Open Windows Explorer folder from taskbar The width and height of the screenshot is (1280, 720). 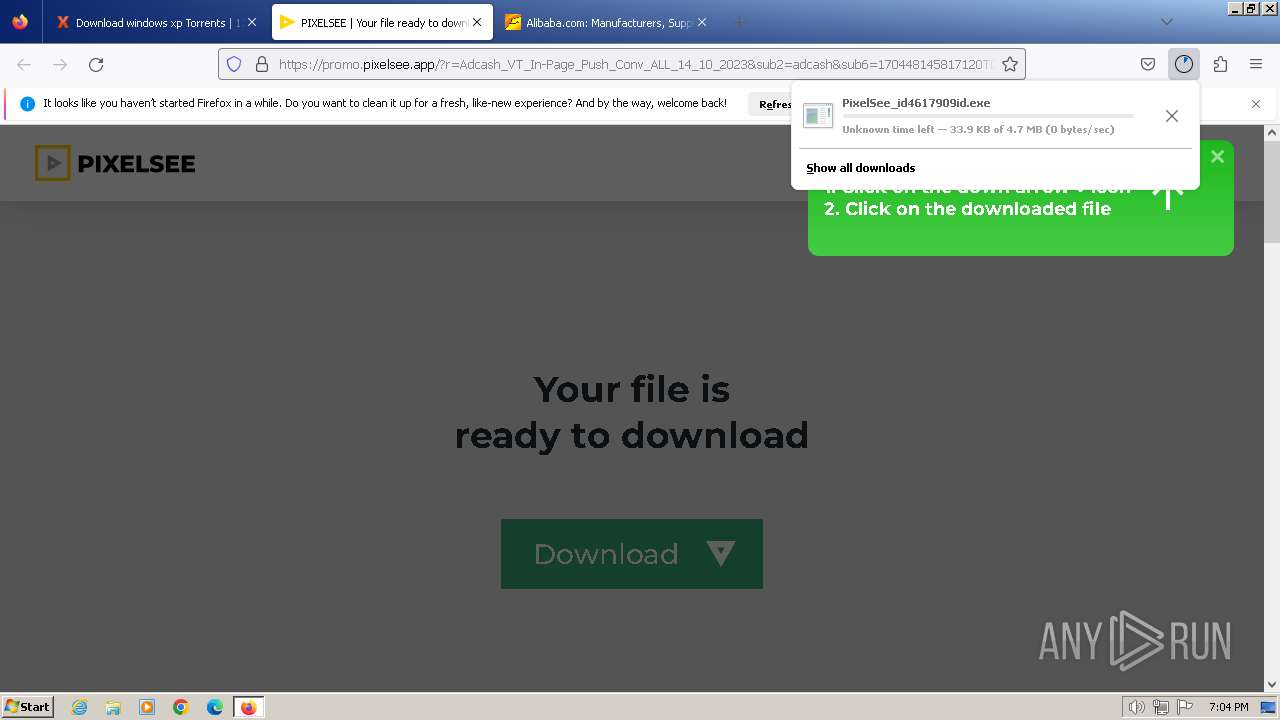click(113, 707)
